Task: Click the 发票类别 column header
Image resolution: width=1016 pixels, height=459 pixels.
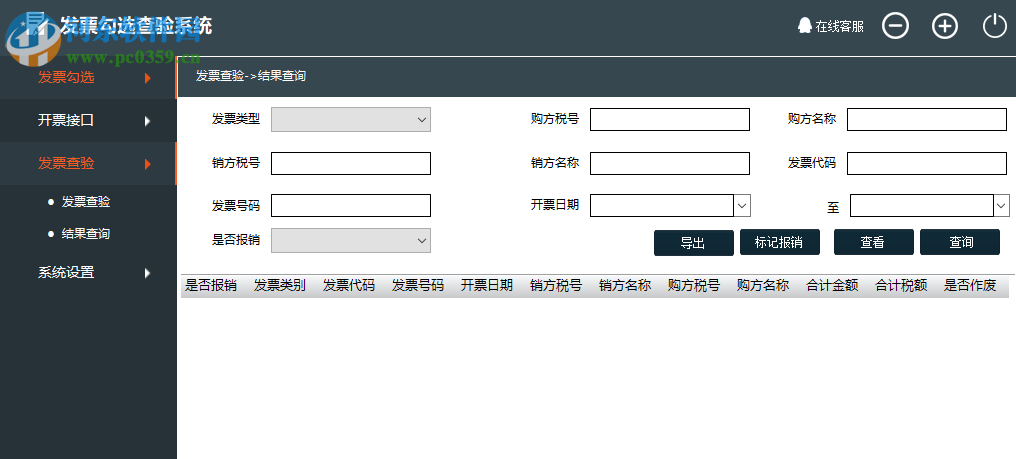Action: (x=279, y=285)
